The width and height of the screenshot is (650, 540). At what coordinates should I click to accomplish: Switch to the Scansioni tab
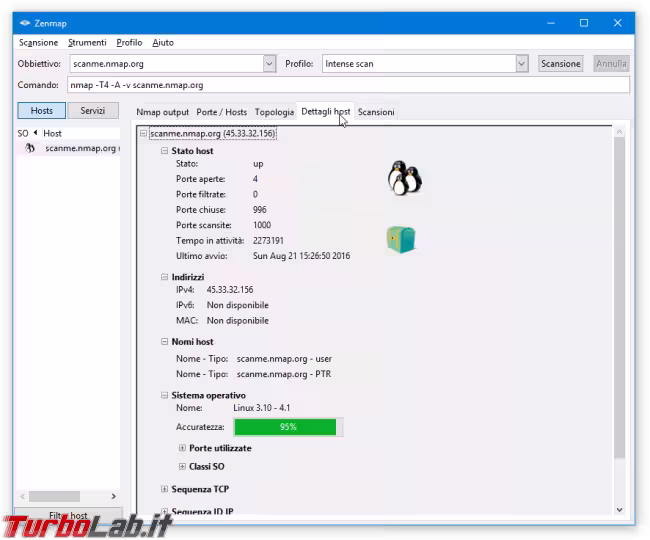click(x=376, y=112)
